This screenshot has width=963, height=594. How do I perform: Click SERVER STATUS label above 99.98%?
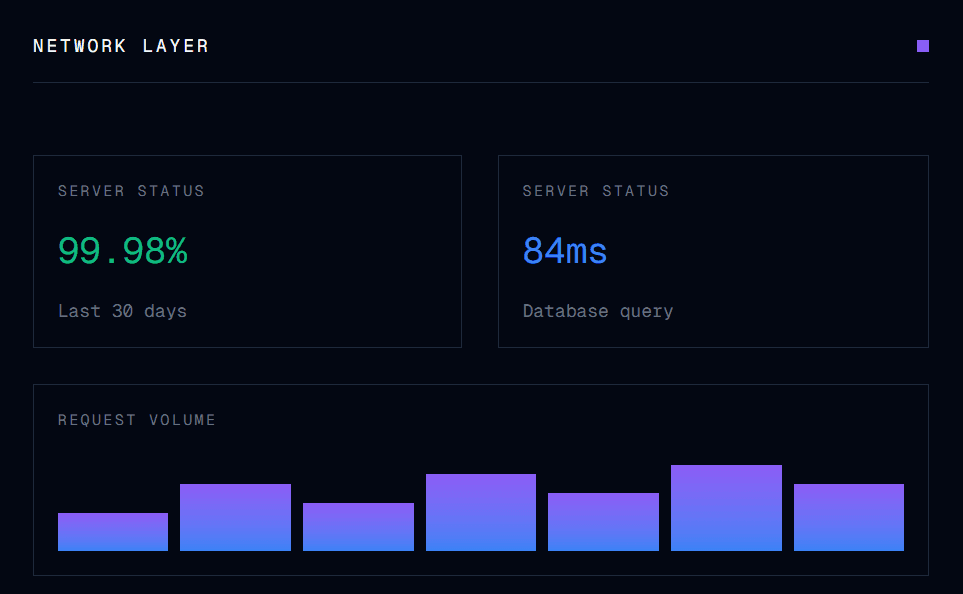pos(131,191)
